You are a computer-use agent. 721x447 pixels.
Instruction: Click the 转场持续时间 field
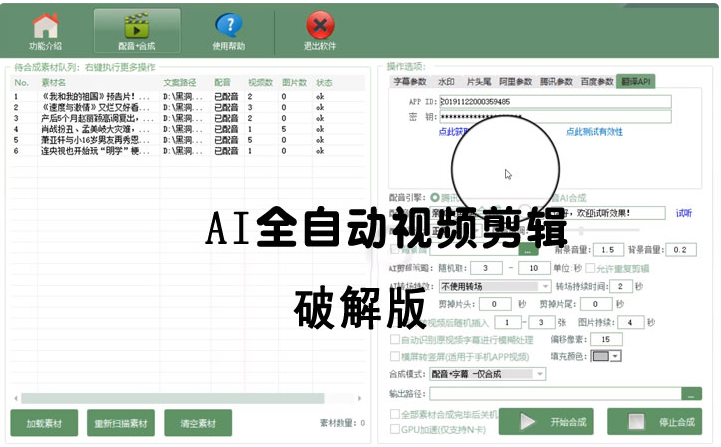621,287
